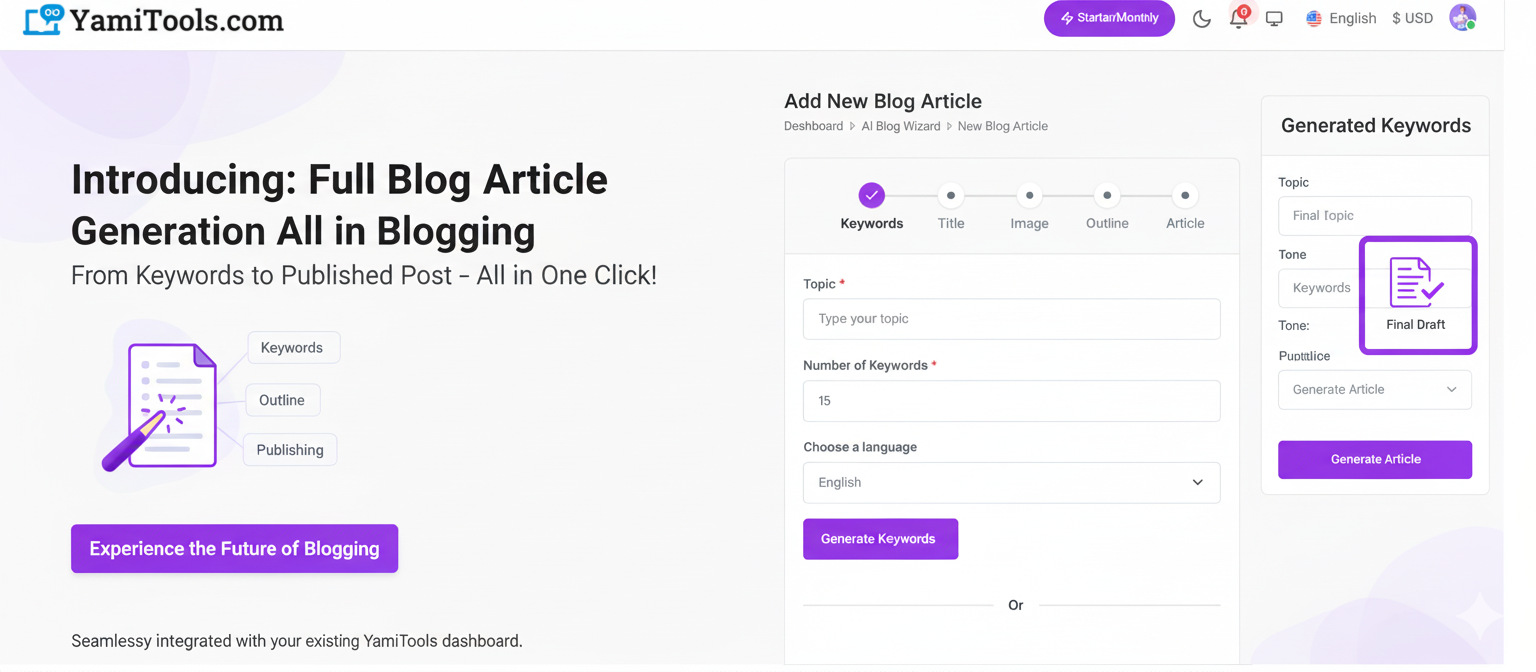Click the Final Draft document icon
The height and width of the screenshot is (672, 1536).
tap(1416, 284)
